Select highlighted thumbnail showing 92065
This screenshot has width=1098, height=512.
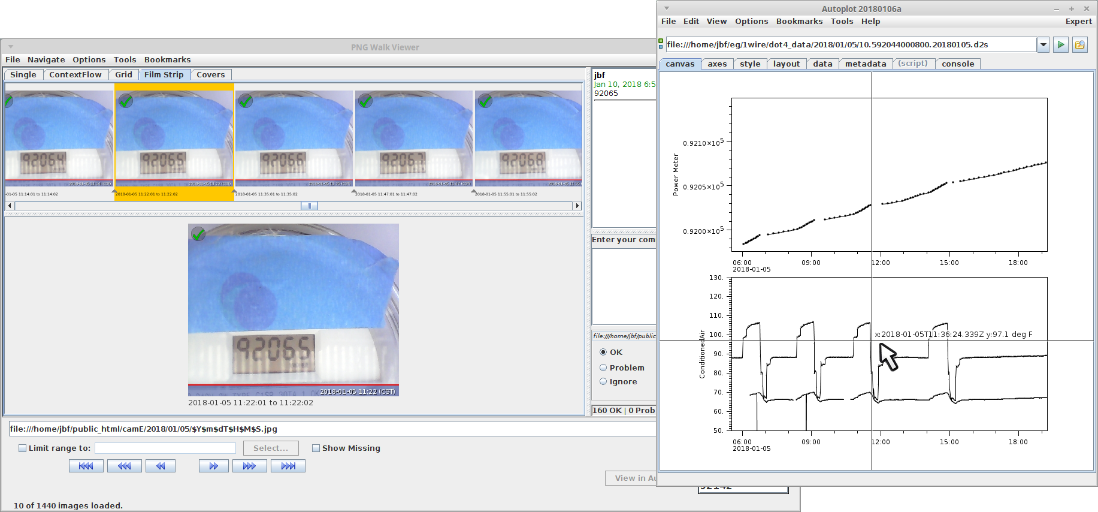click(174, 138)
